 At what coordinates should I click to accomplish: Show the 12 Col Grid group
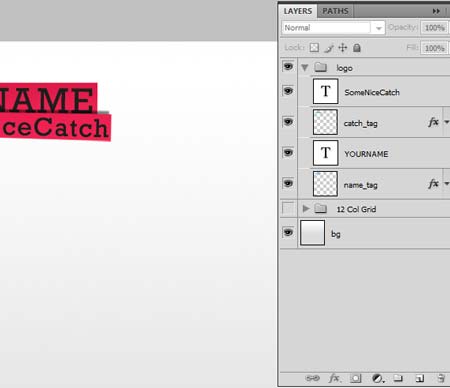[x=288, y=208]
